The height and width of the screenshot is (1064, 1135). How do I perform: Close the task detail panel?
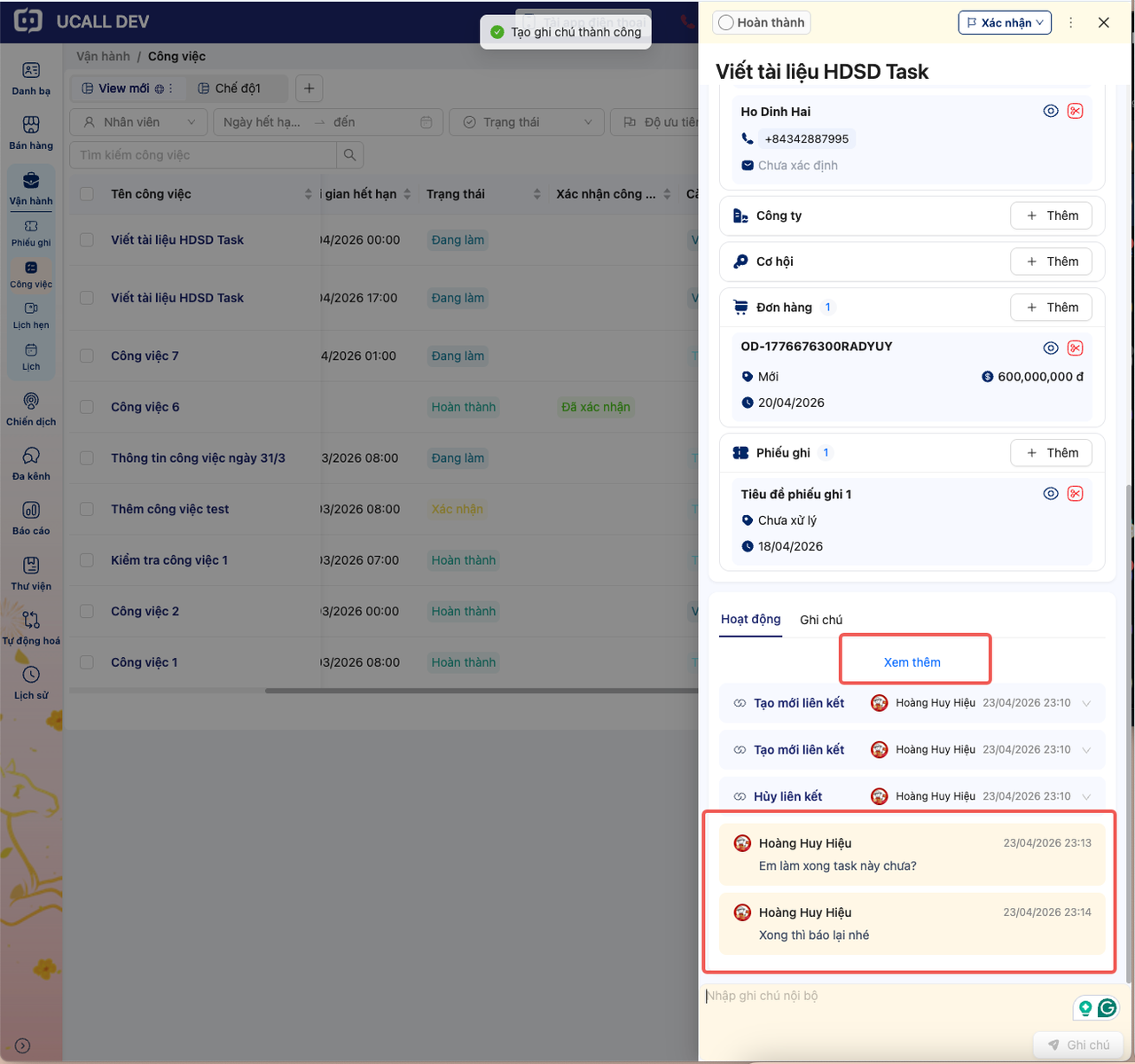pyautogui.click(x=1104, y=23)
